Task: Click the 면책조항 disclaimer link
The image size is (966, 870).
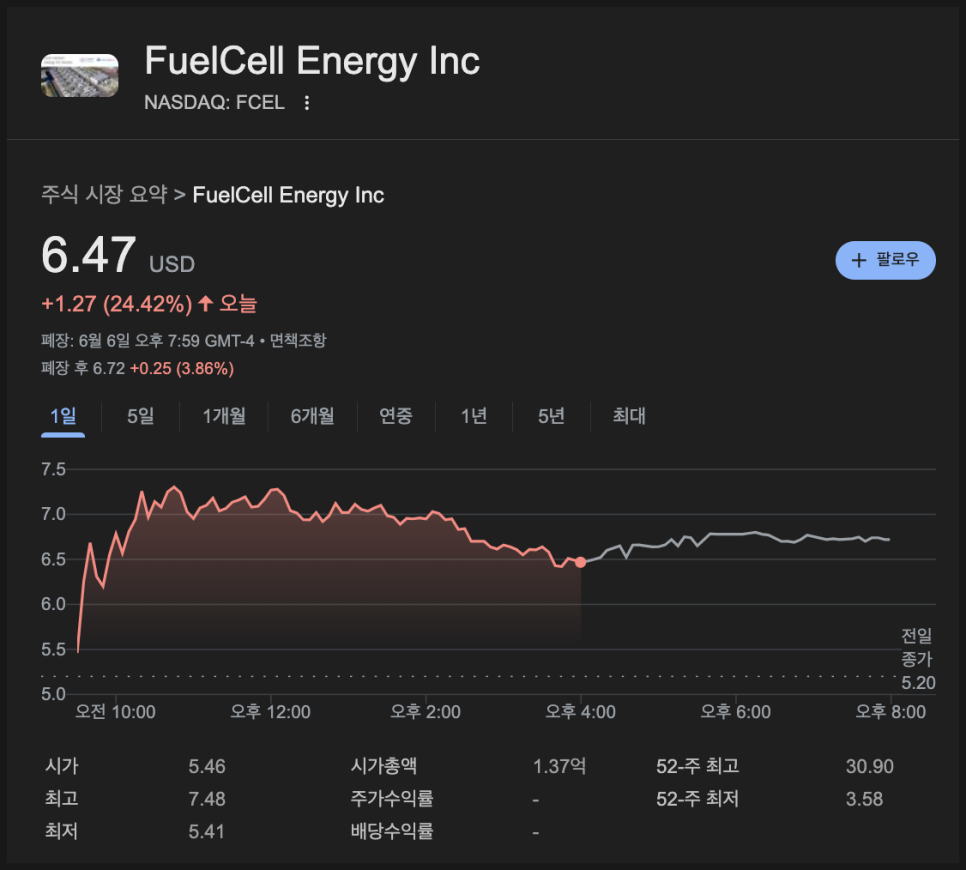Action: 298,341
